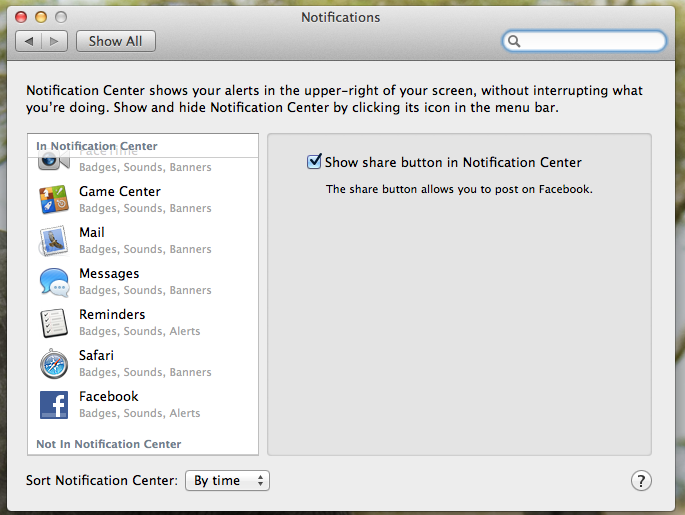Select the Safari entry in the list
The image size is (685, 515).
click(x=143, y=364)
